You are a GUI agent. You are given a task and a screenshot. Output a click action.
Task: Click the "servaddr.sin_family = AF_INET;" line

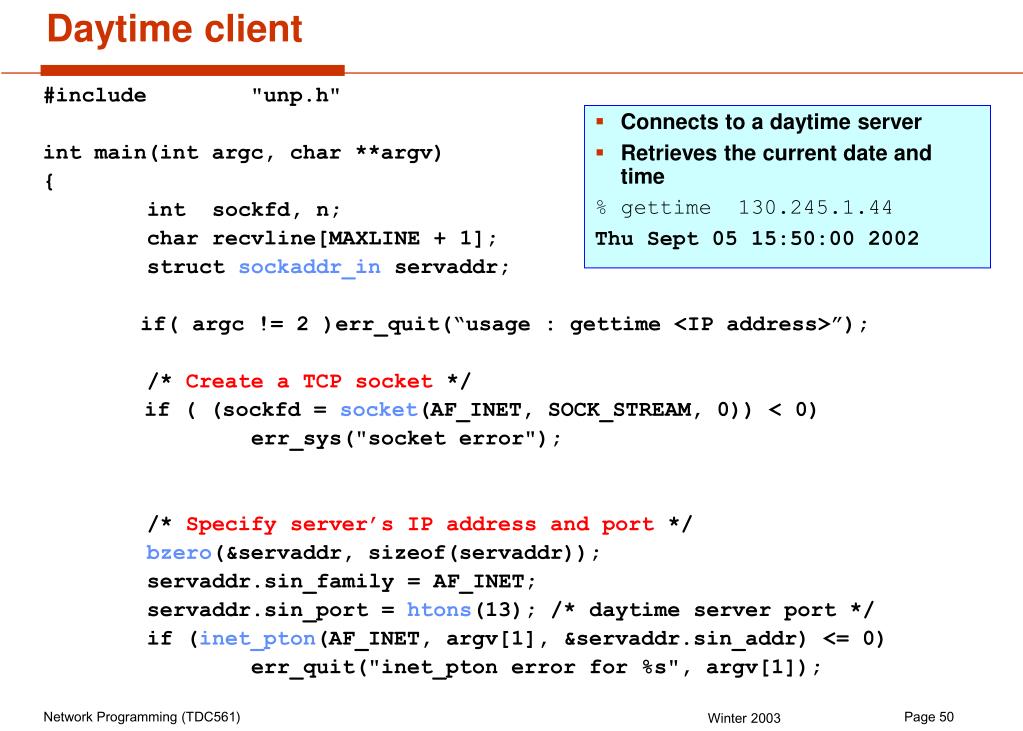tap(341, 582)
